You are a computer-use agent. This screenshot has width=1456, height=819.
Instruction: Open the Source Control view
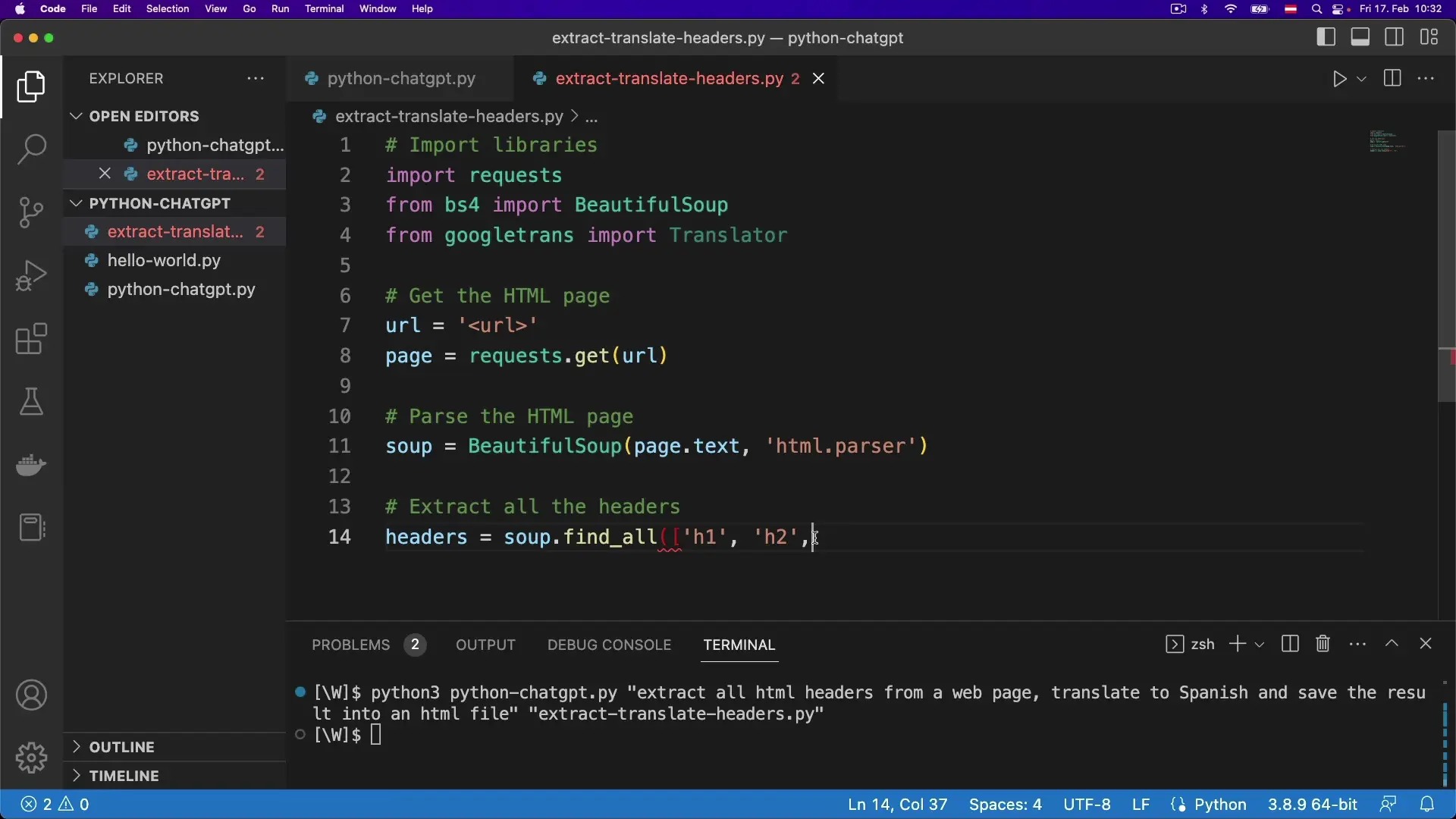(31, 212)
